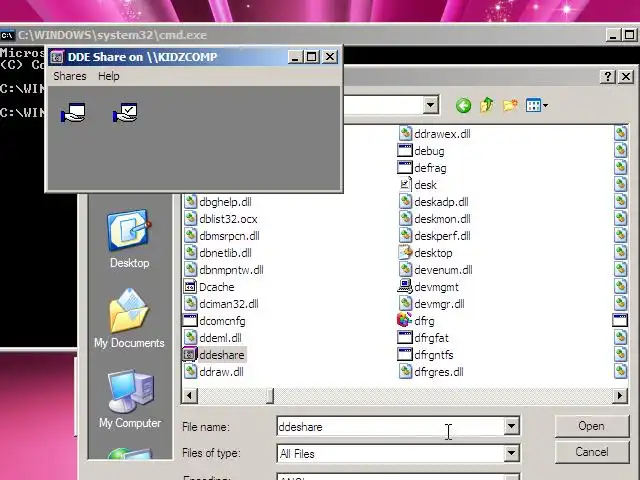Viewport: 640px width, 480px height.
Task: Select the dfrg defragmenter icon
Action: click(404, 321)
